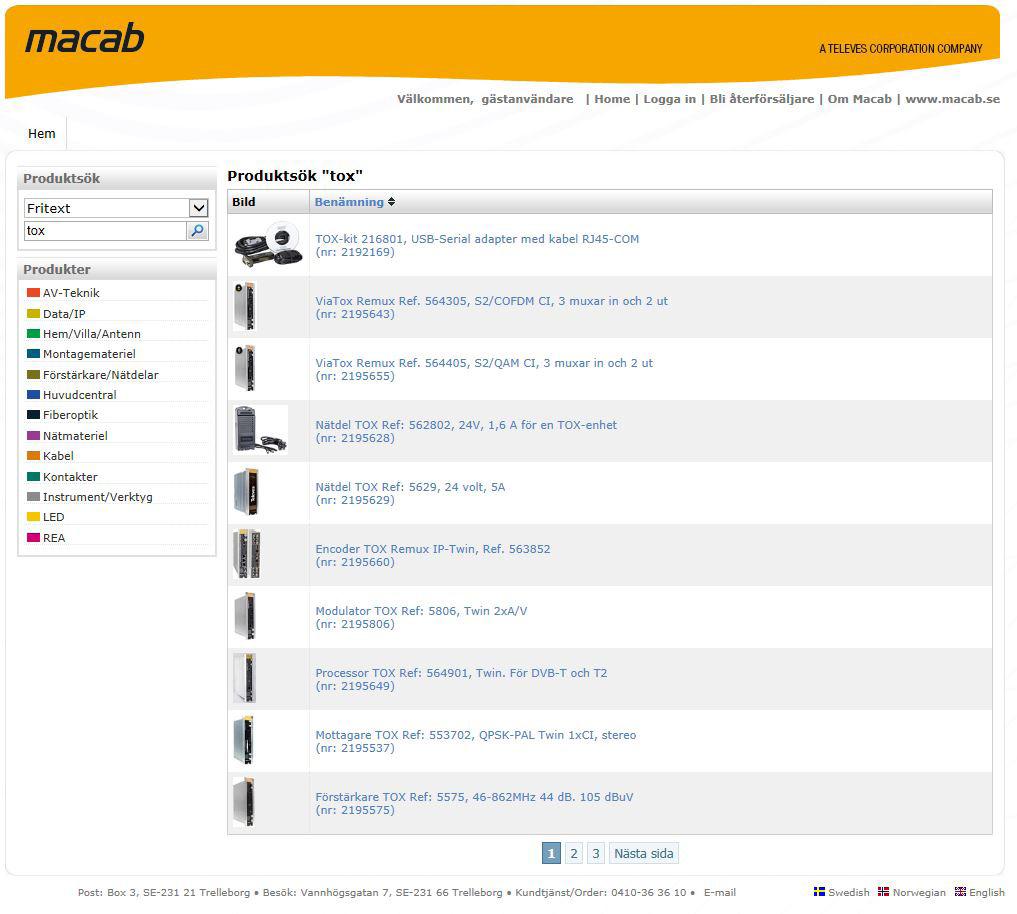Open Förstärkare/Nätdelar category
This screenshot has width=1017, height=914.
[x=101, y=375]
